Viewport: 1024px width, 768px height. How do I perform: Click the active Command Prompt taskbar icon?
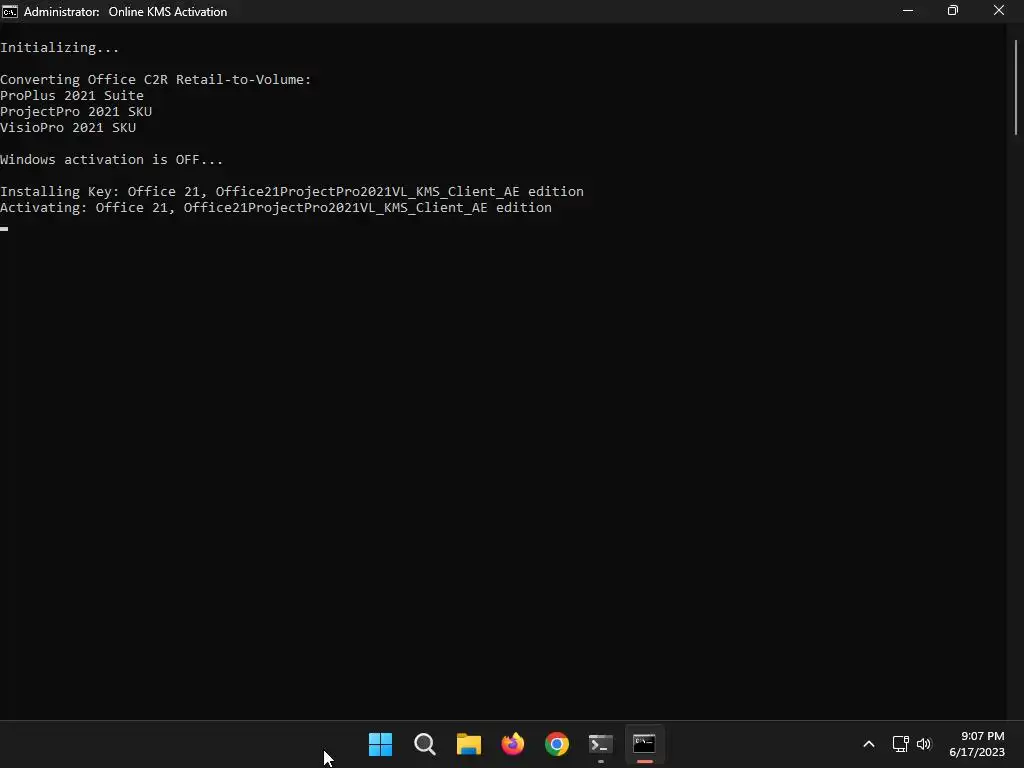[x=644, y=744]
